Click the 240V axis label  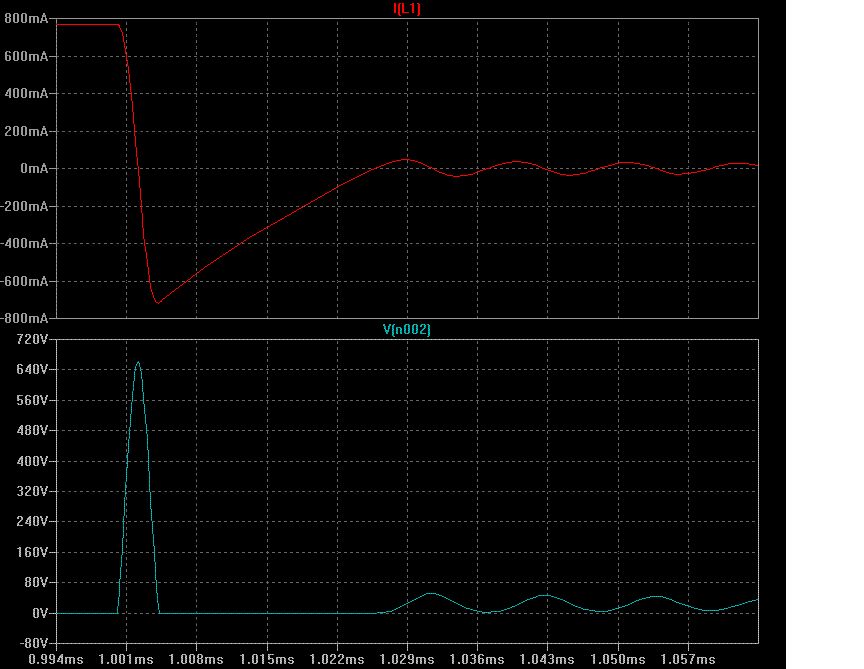point(33,522)
